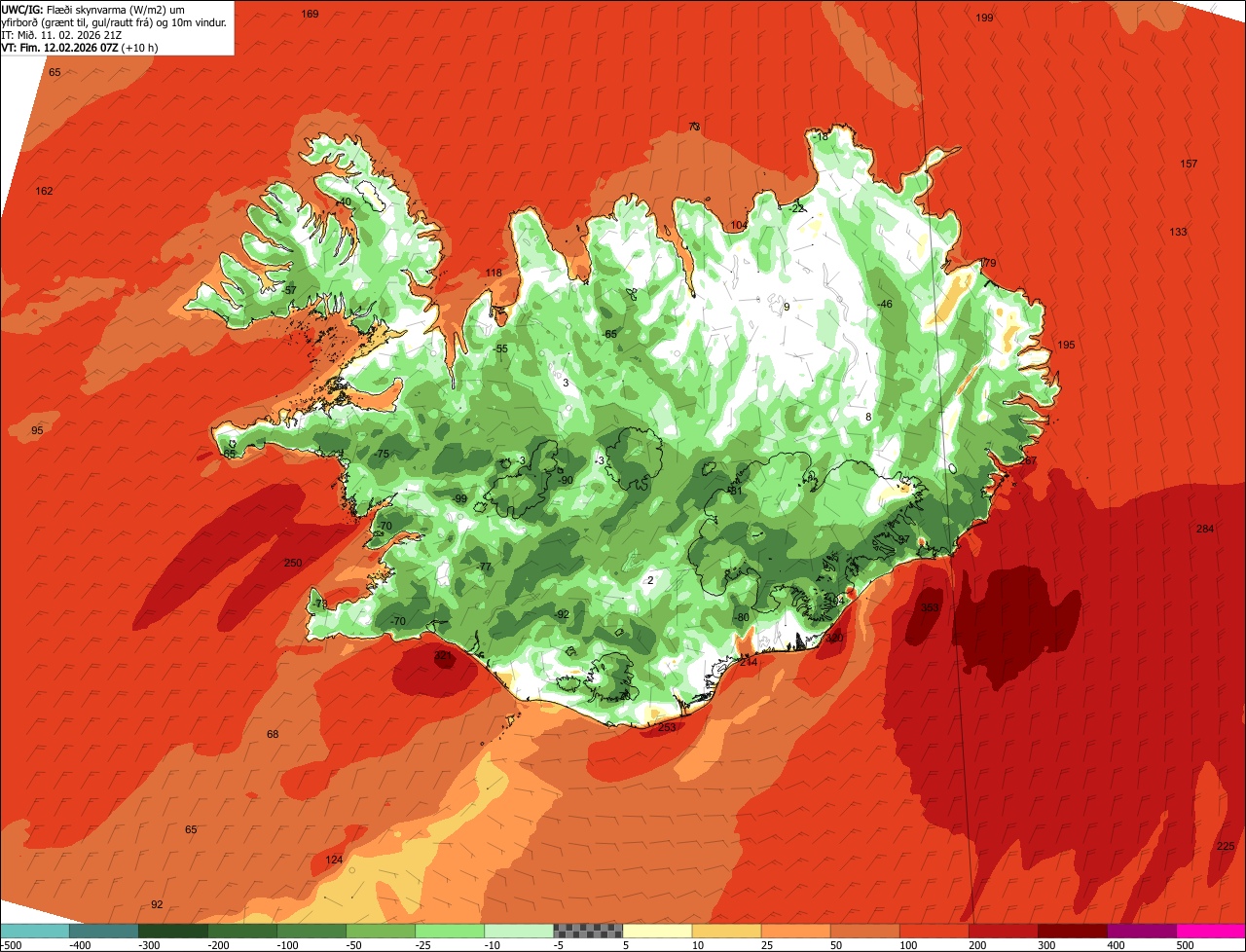
Task: Click legend swatch between -100 and -50
Action: tap(311, 931)
